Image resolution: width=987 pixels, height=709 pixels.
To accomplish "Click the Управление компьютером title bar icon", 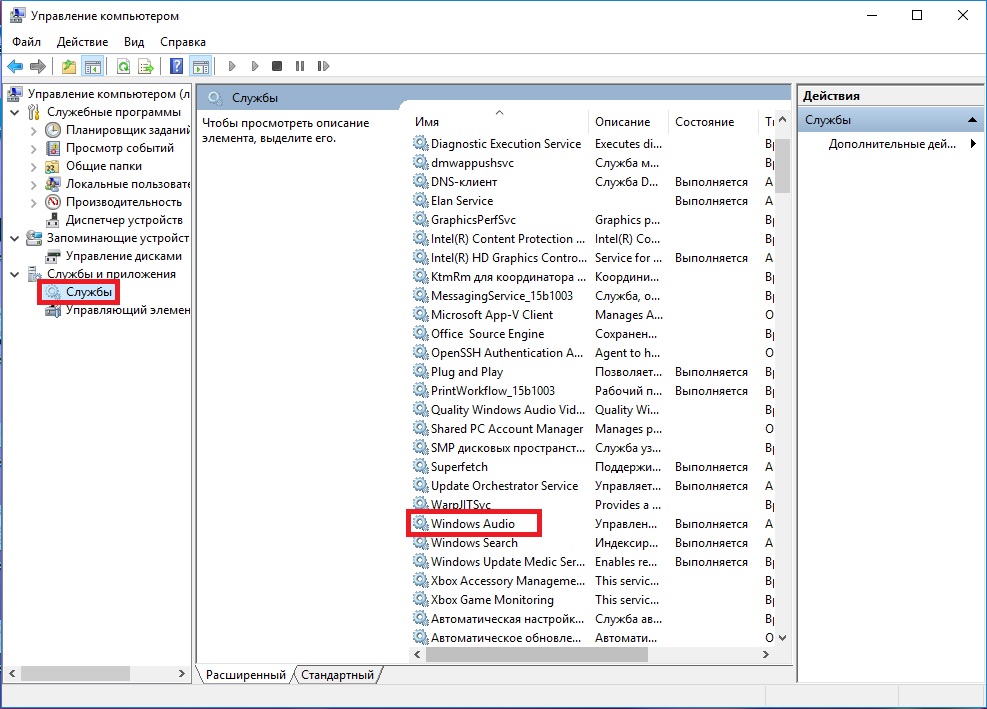I will coord(17,15).
